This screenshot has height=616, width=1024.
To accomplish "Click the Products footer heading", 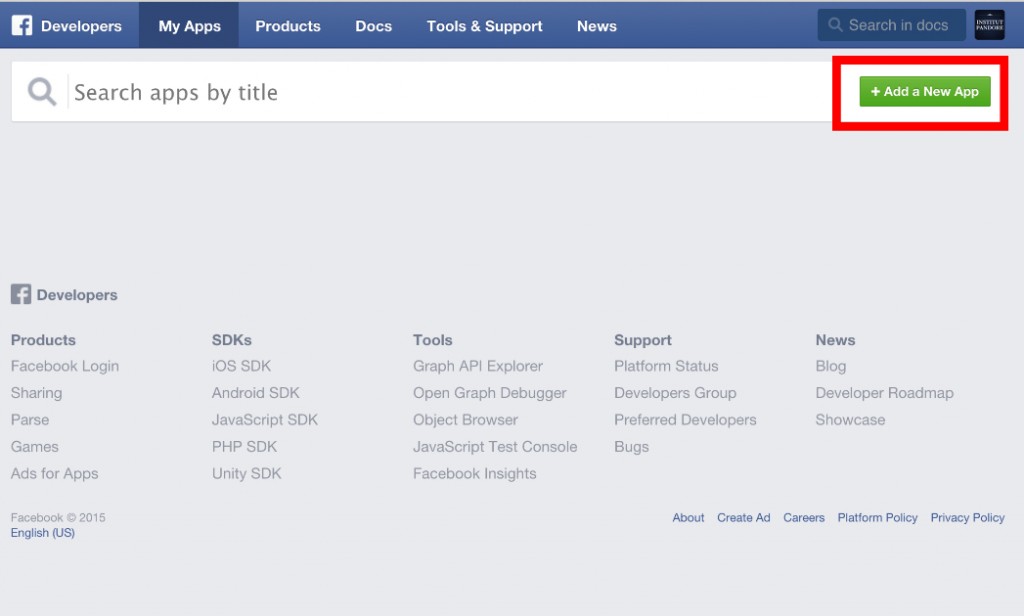I will [x=43, y=340].
